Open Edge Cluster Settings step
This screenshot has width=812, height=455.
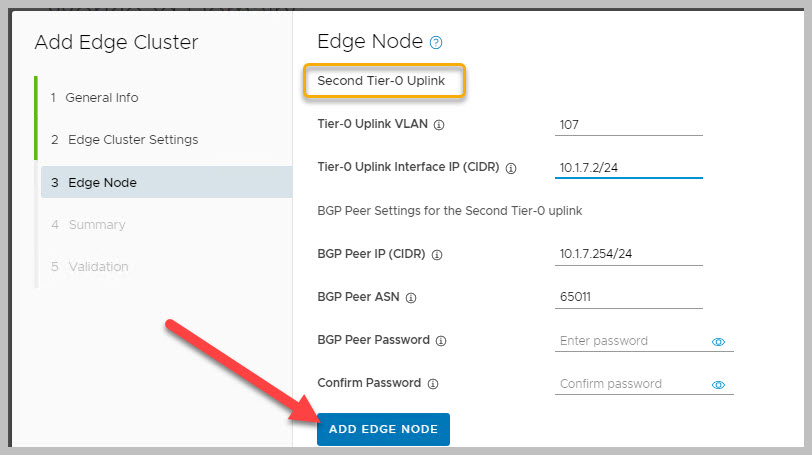pyautogui.click(x=132, y=140)
